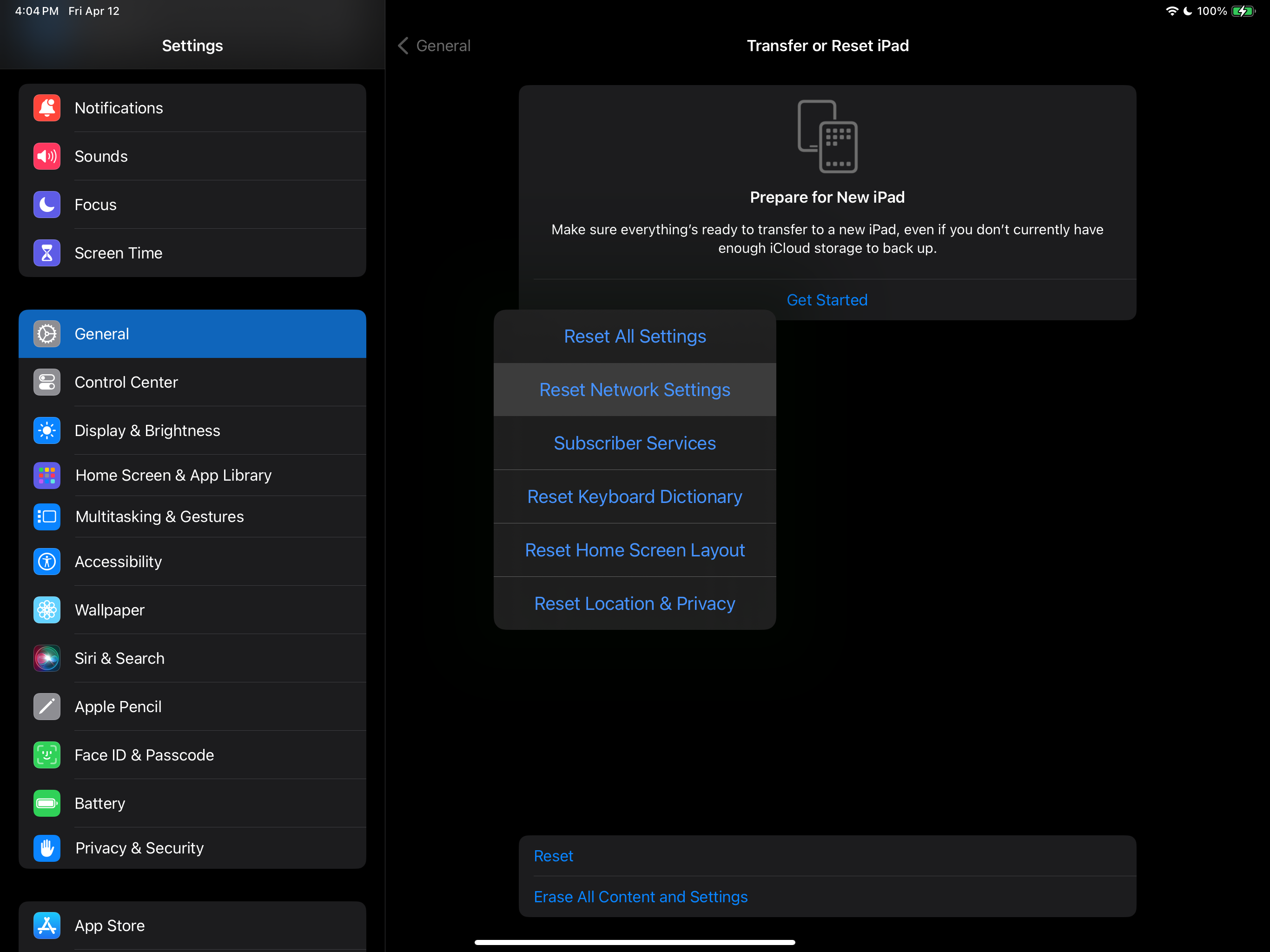Tap Erase All Content and Settings
The width and height of the screenshot is (1270, 952).
coord(827,896)
